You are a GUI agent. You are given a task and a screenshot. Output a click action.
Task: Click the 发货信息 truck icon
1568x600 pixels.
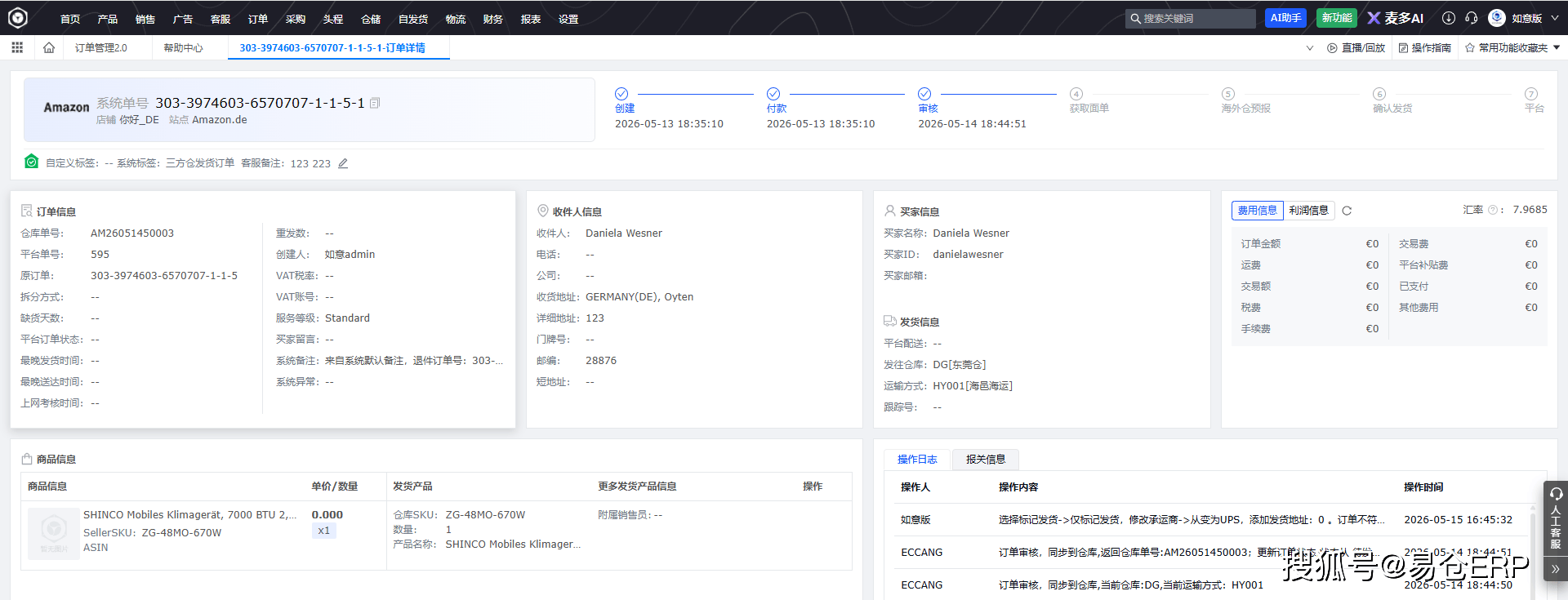coord(890,321)
